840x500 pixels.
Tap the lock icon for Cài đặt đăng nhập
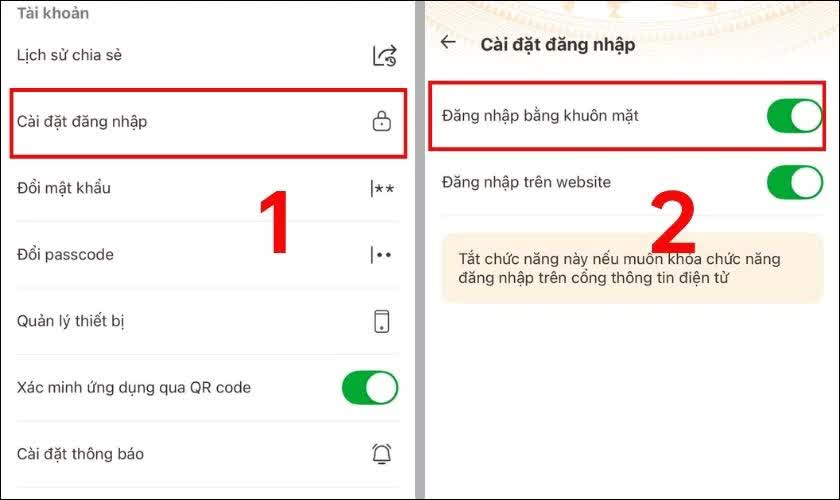381,121
